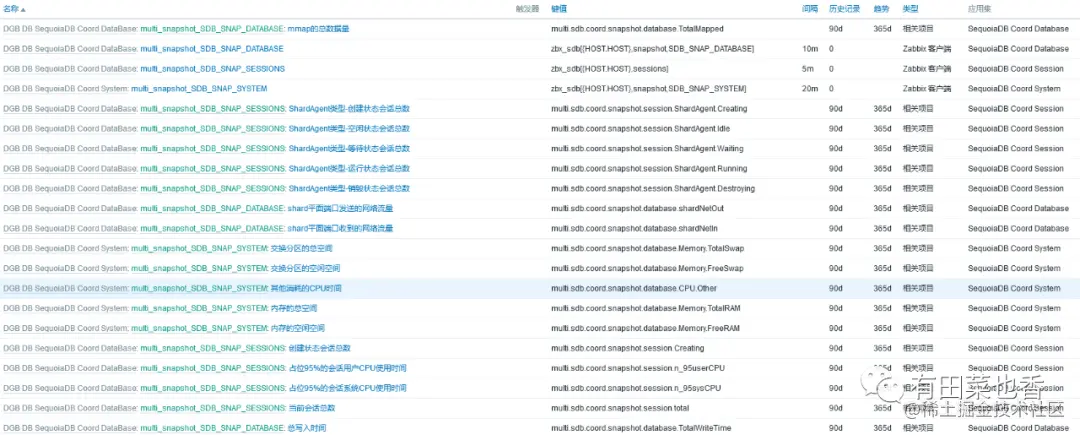
Task: Click SequoiaDB Coord System in Memory.FreeSwap row
Action: click(x=1014, y=268)
